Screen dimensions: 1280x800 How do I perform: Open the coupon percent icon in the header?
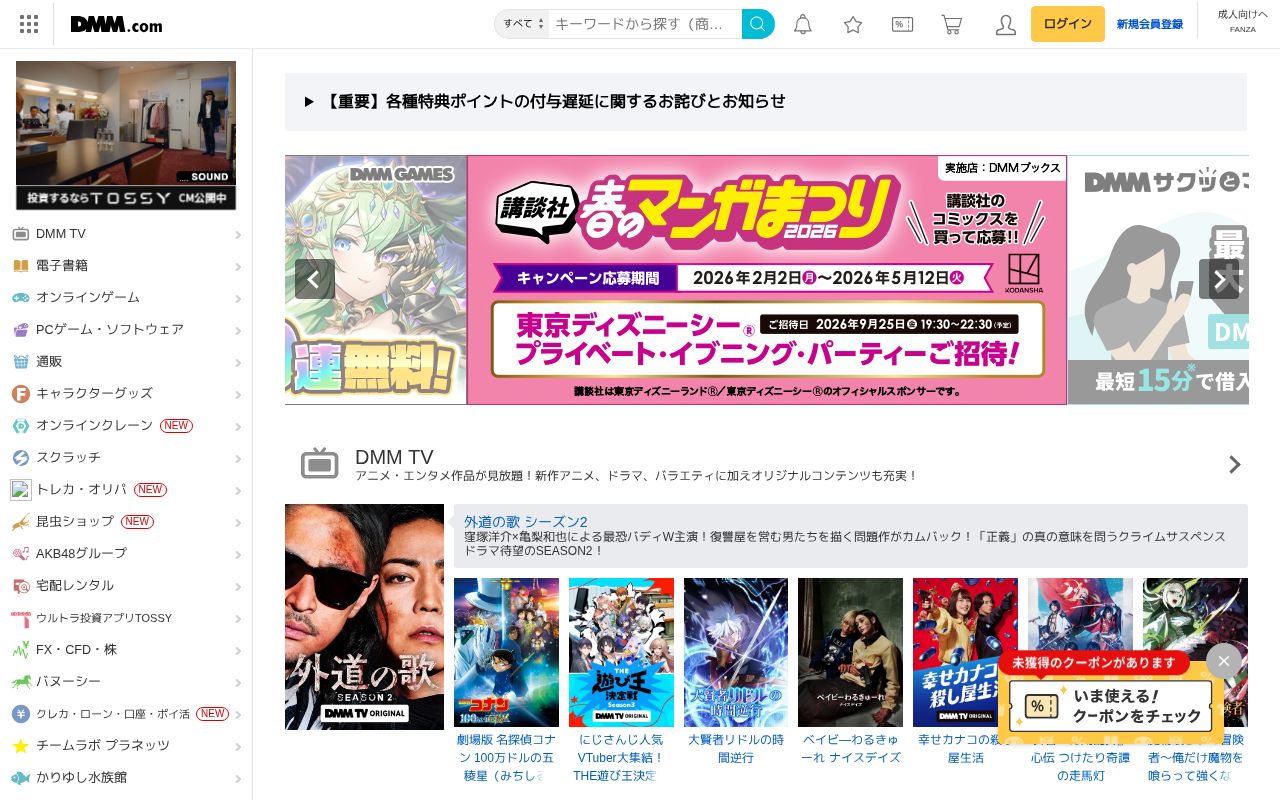[x=902, y=23]
